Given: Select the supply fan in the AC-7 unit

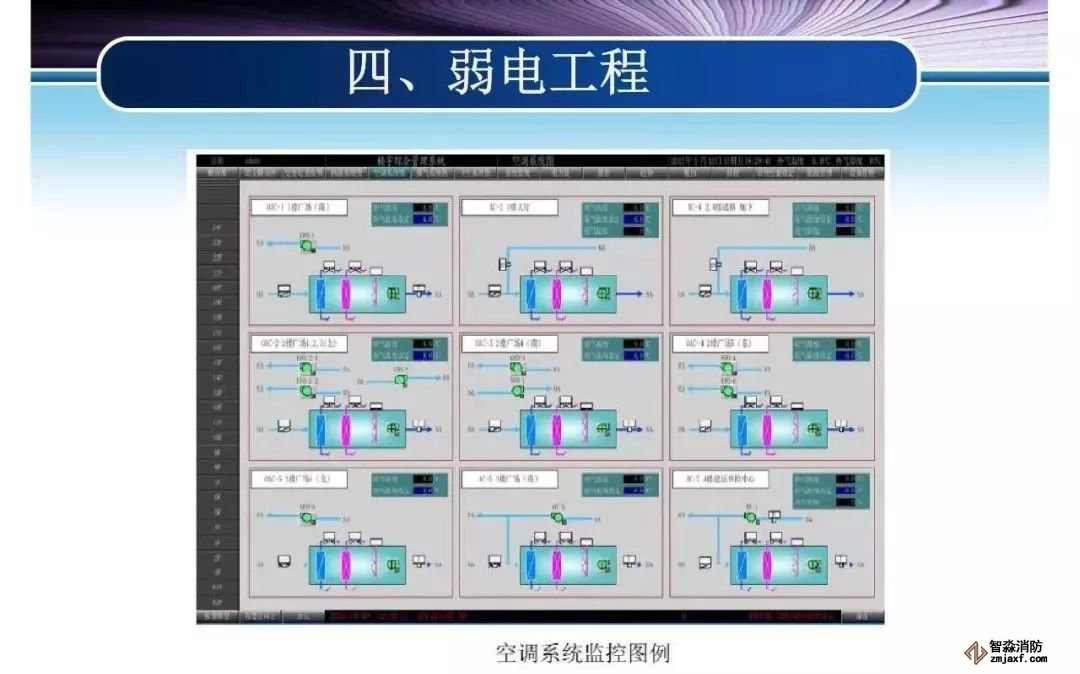Looking at the screenshot, I should point(814,564).
